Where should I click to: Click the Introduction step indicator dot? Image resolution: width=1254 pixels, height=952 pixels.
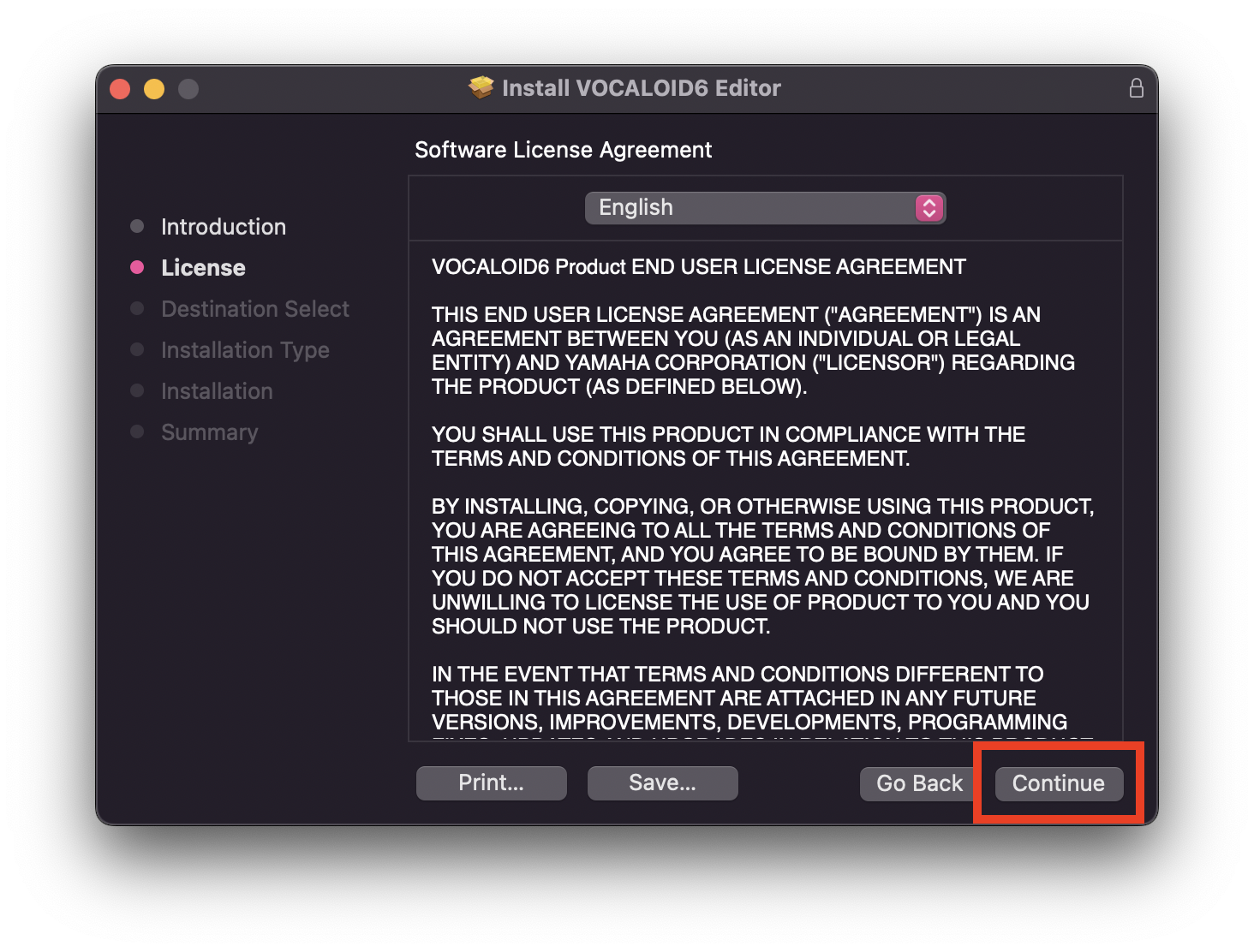tap(136, 226)
